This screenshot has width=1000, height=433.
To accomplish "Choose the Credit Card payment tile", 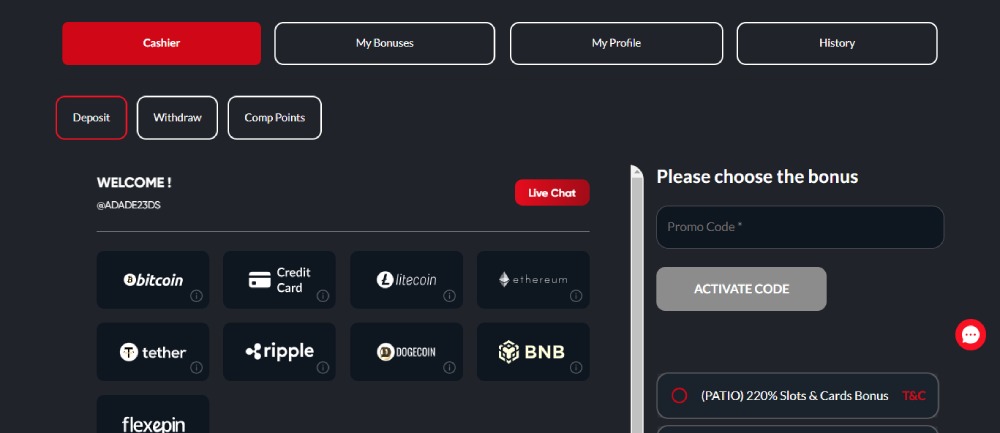I will [279, 280].
